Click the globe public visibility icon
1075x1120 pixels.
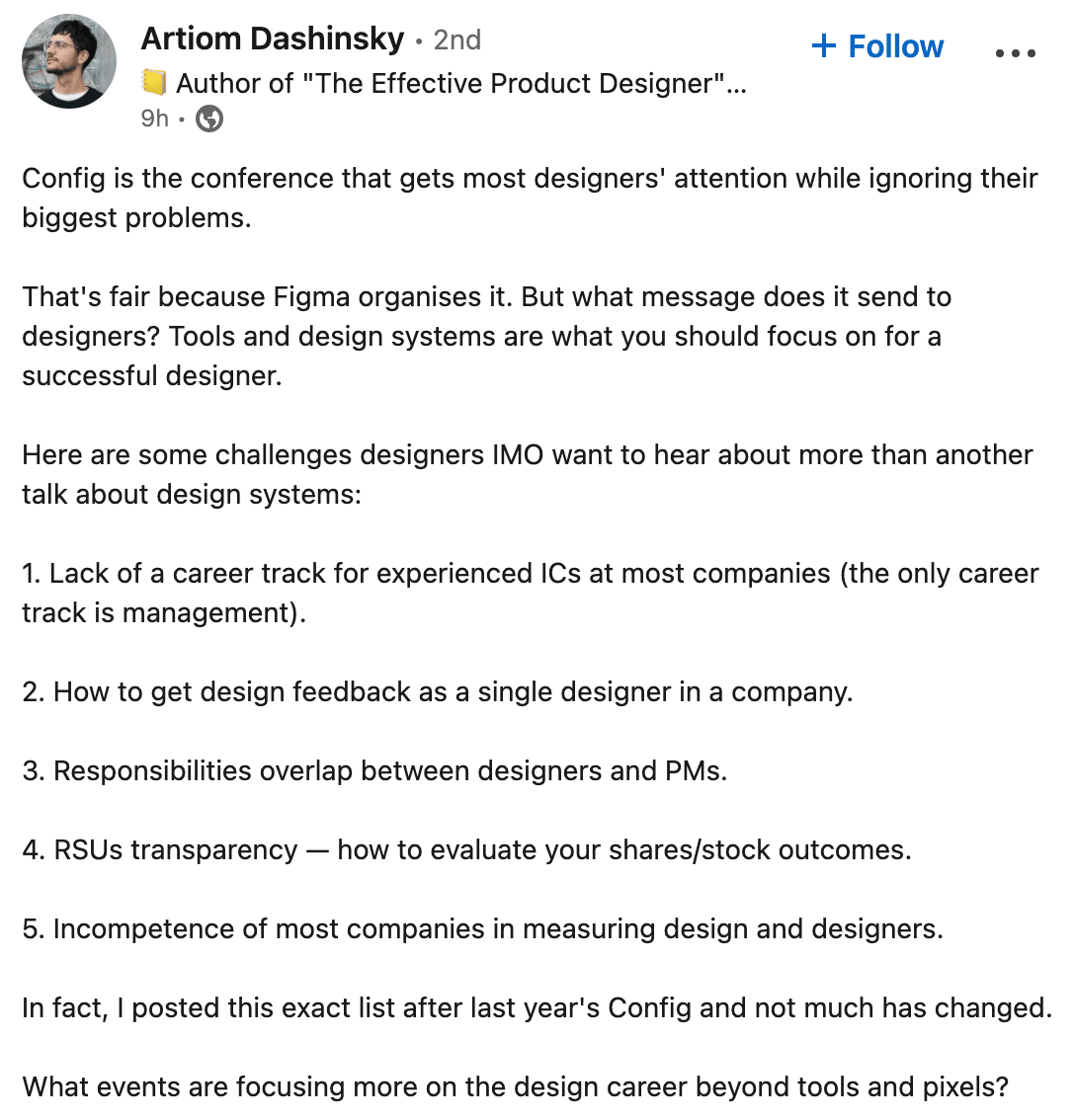209,119
